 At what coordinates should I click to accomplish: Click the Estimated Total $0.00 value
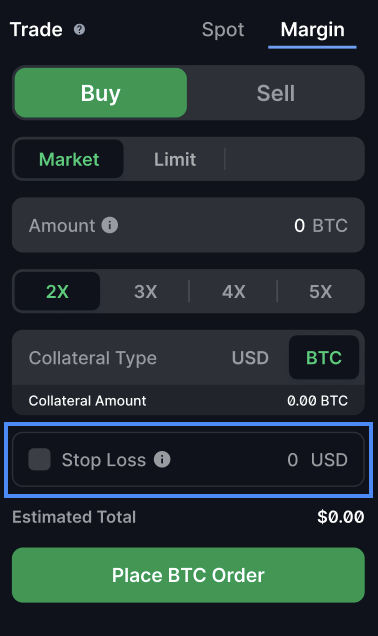click(341, 517)
